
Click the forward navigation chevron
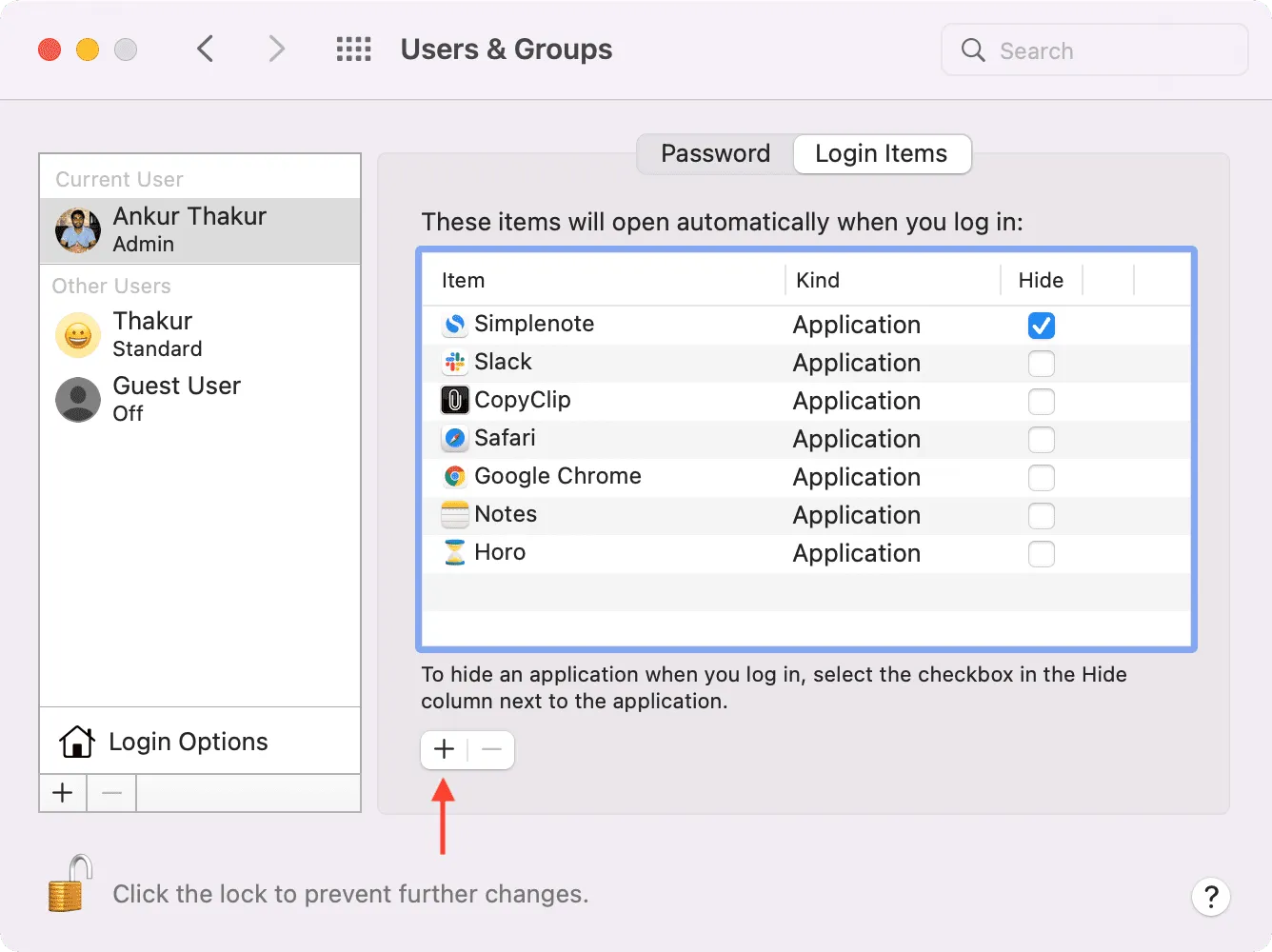point(276,49)
